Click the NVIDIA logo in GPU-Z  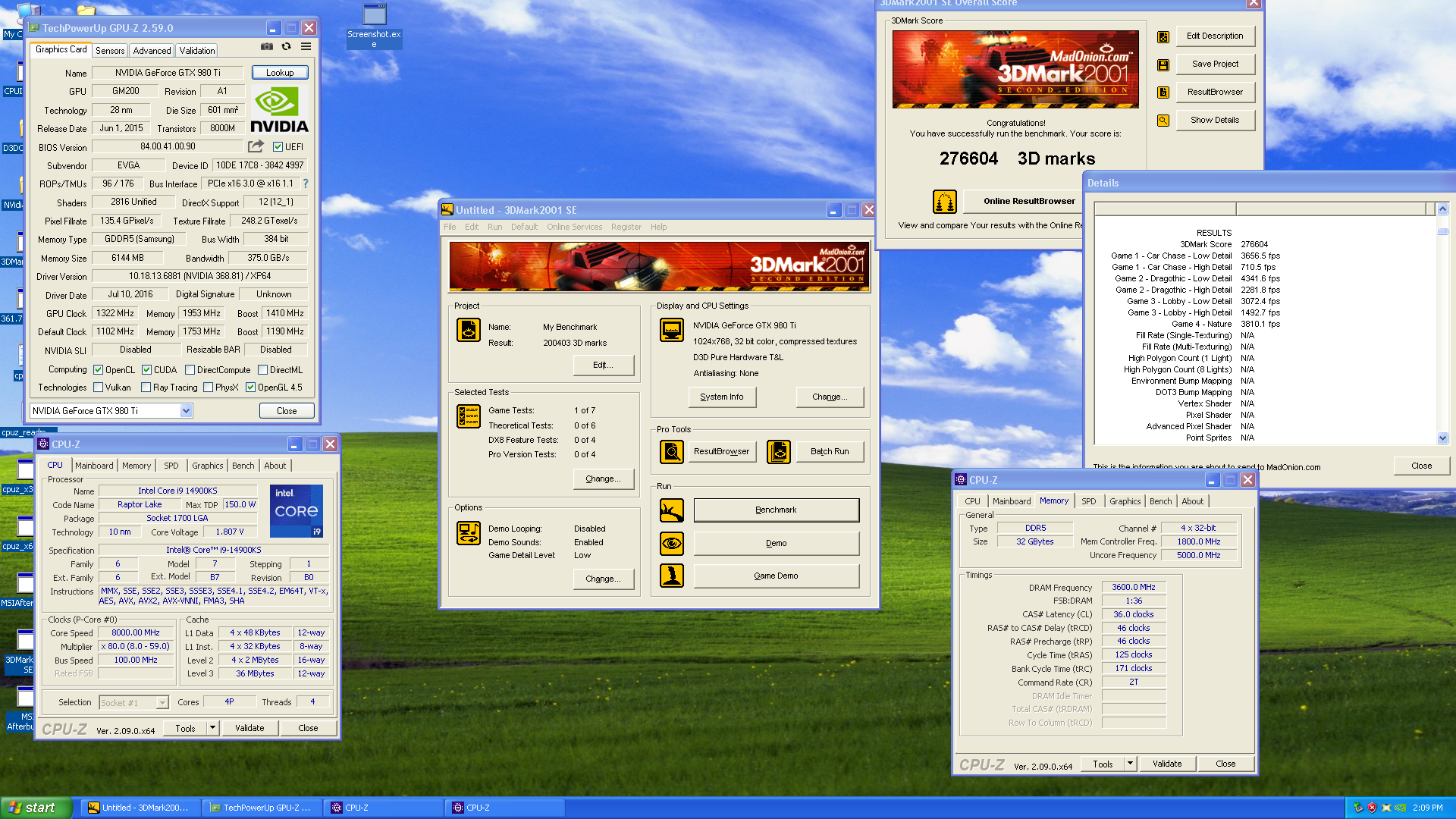click(279, 110)
